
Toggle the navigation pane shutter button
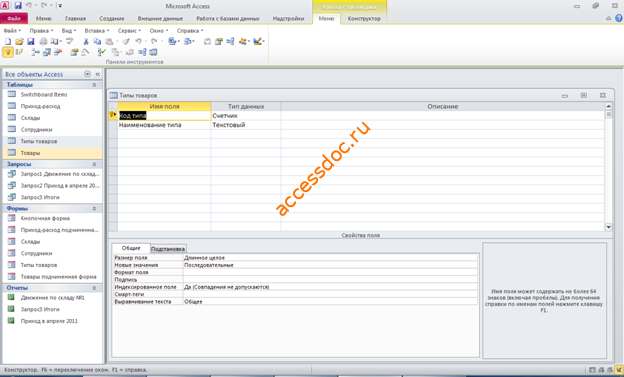click(98, 74)
